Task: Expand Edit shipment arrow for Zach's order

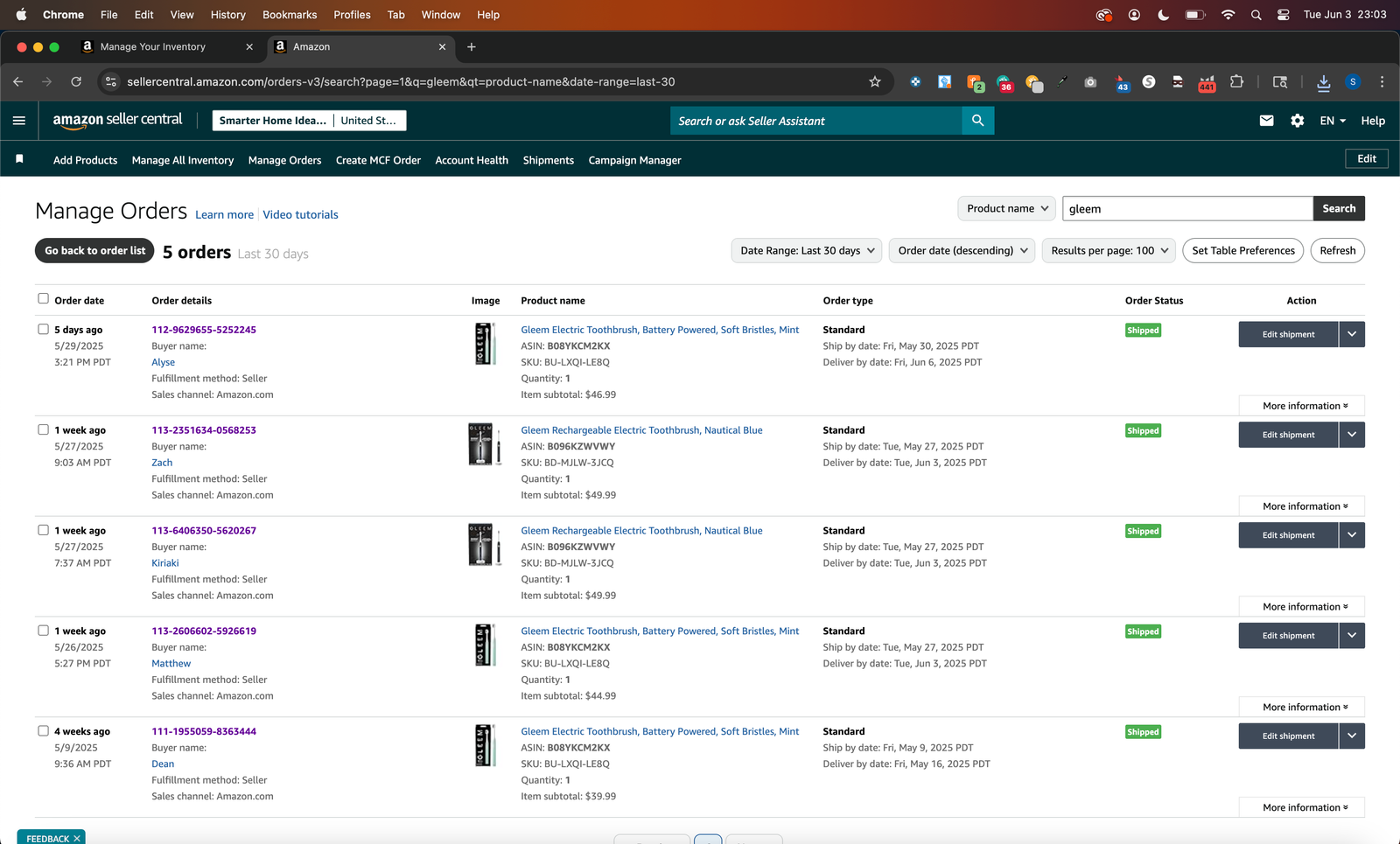Action: [1352, 435]
